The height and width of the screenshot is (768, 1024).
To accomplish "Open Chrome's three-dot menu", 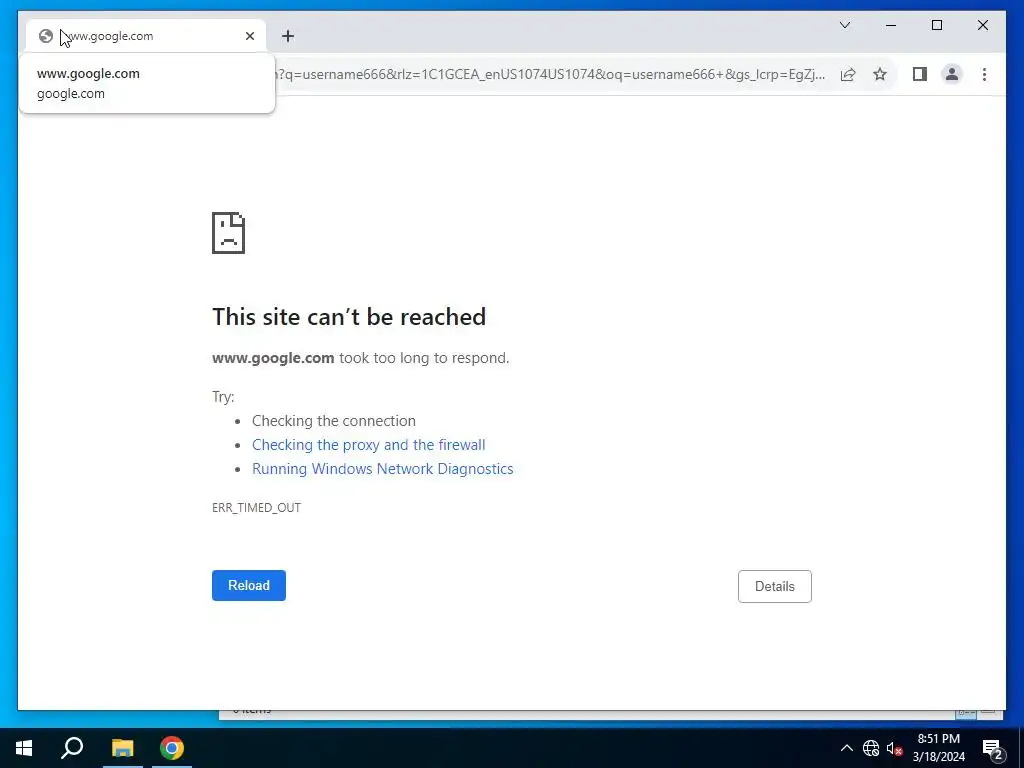I will click(984, 74).
